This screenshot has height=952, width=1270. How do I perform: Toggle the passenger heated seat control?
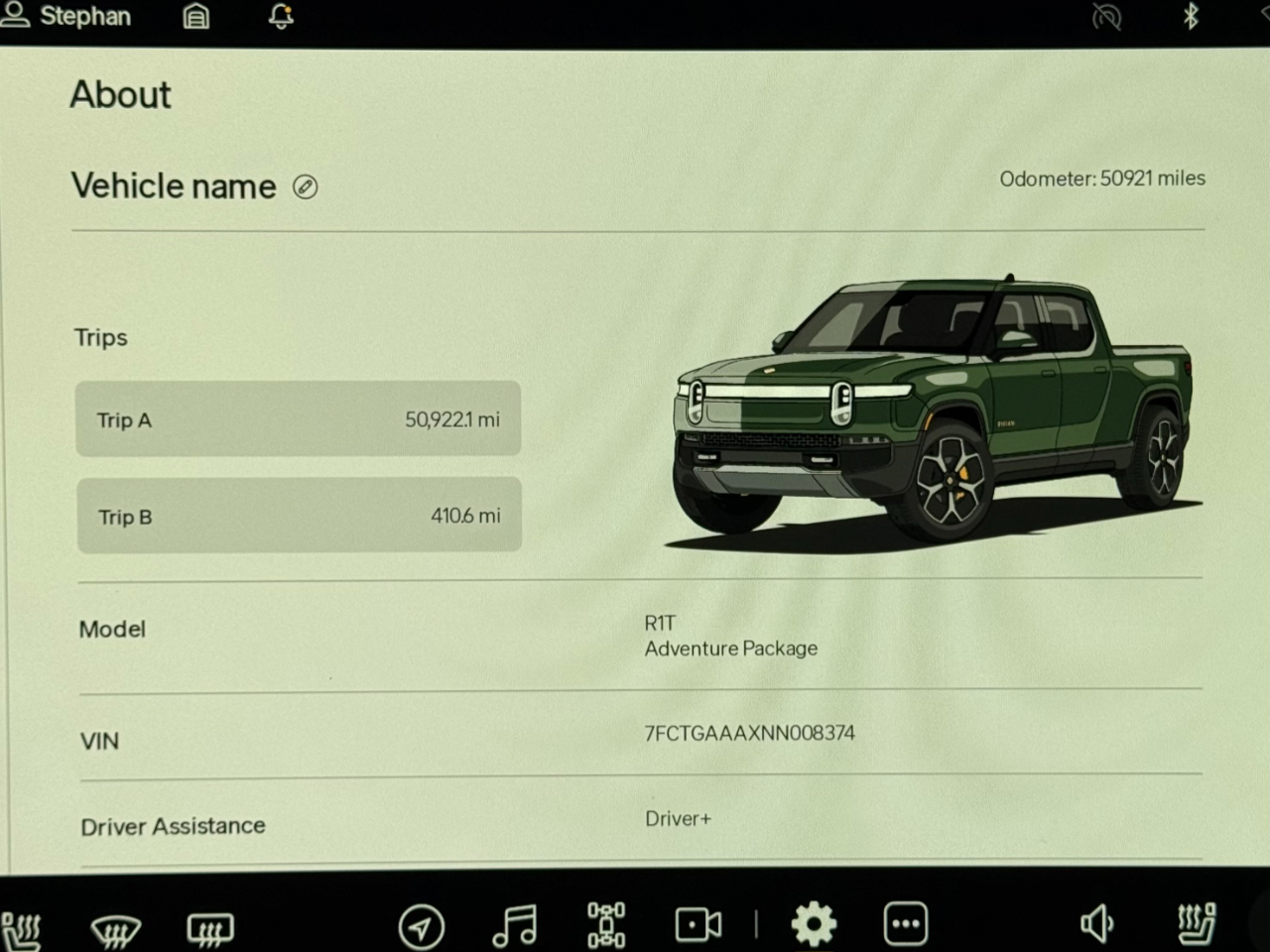pos(1197,924)
